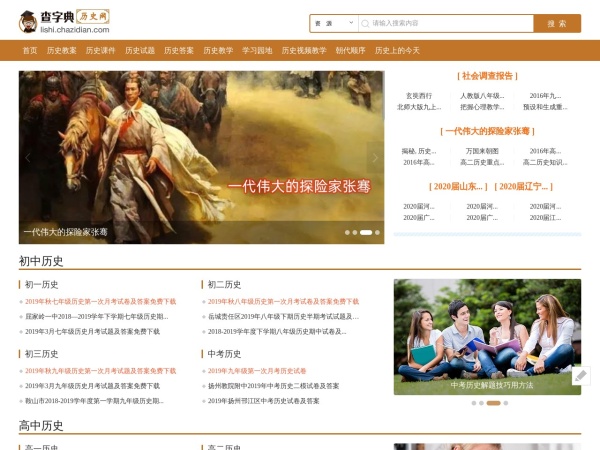Click the pencil edit floating icon
The width and height of the screenshot is (600, 450).
(580, 376)
